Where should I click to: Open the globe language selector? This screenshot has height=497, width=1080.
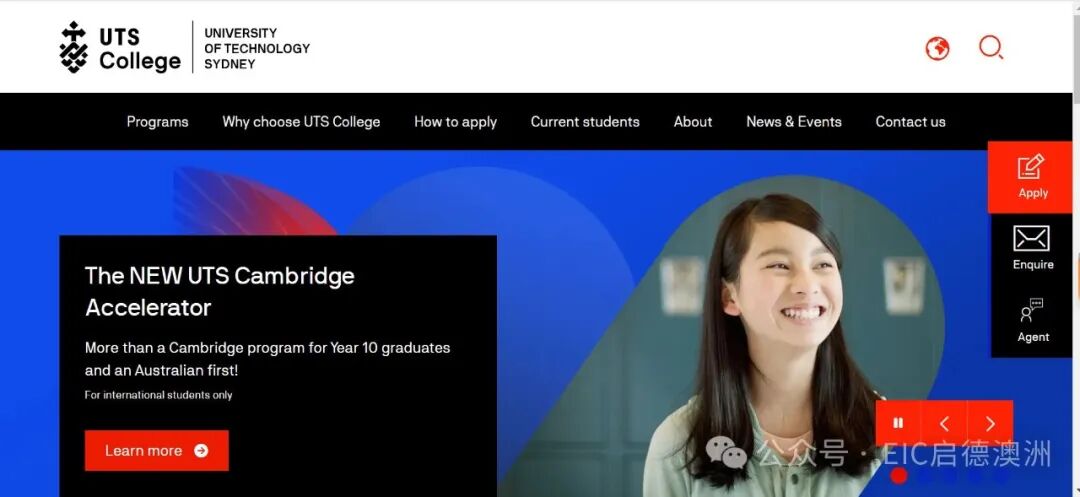coord(937,49)
